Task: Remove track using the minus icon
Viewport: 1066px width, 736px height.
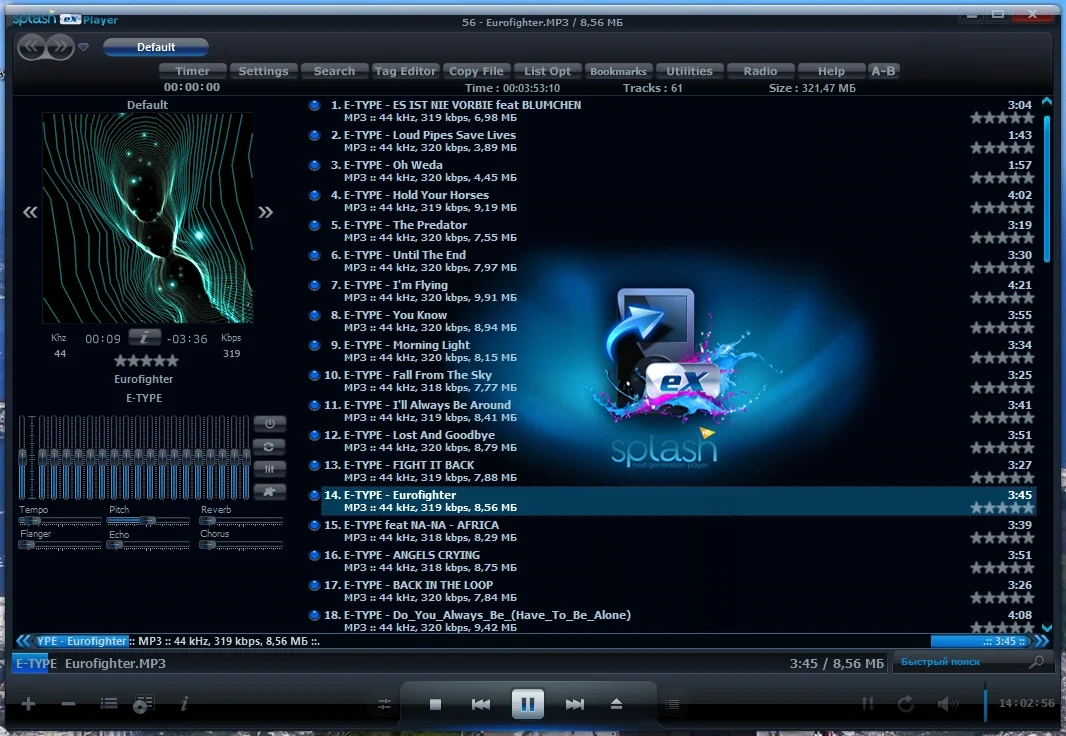Action: [68, 704]
